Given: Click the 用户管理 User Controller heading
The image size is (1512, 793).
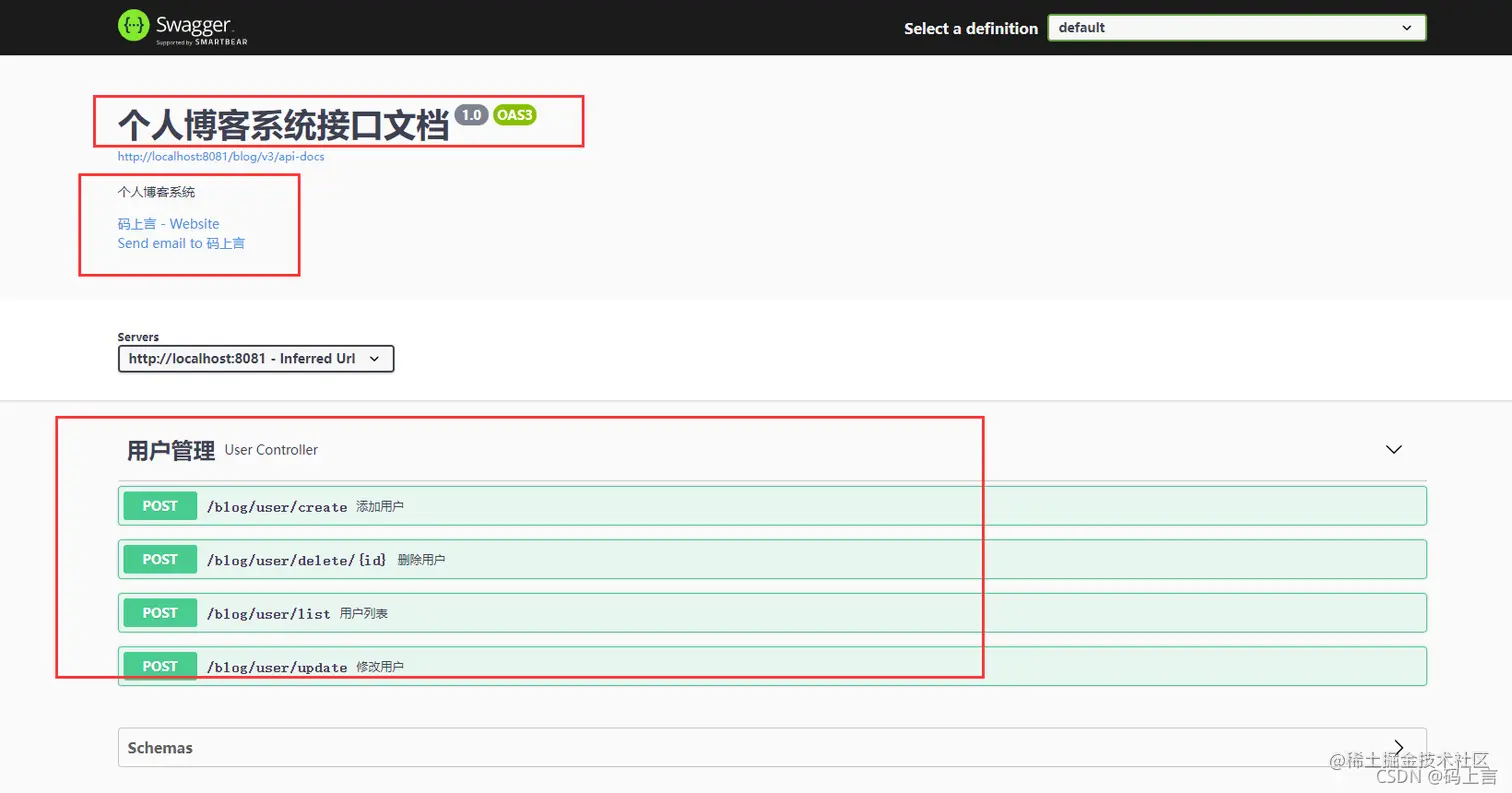Looking at the screenshot, I should click(222, 450).
